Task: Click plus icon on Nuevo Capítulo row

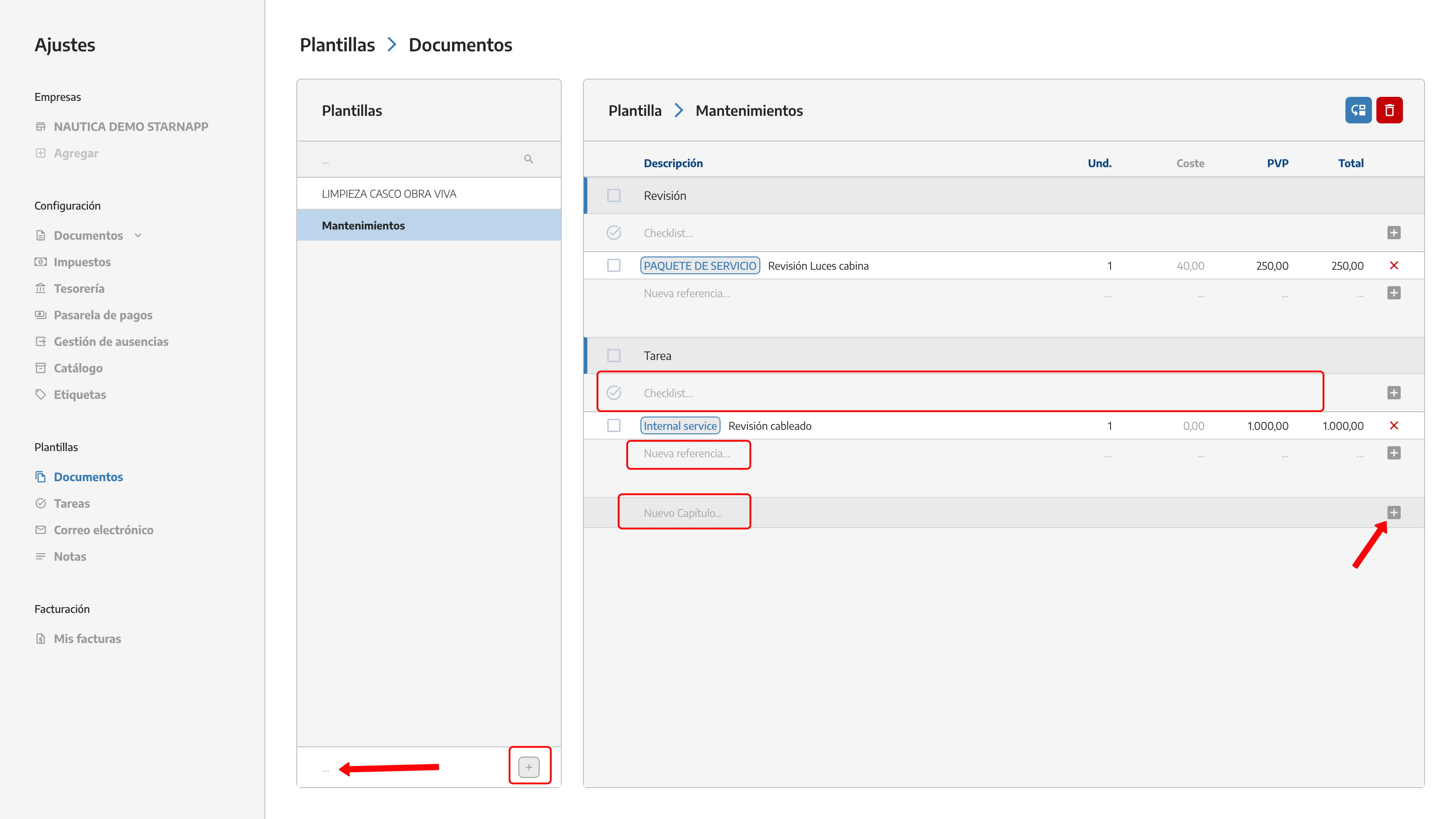Action: point(1393,513)
